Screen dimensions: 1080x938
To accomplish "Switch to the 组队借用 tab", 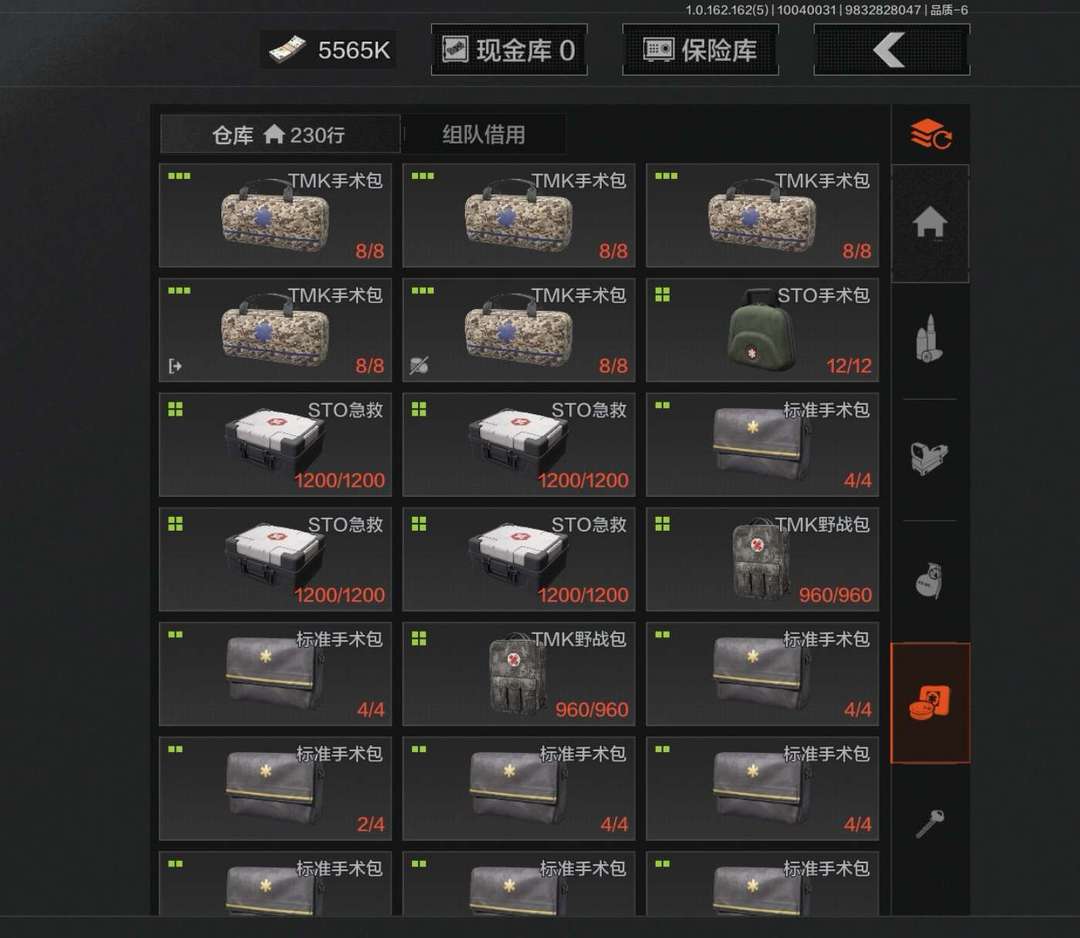I will pyautogui.click(x=484, y=134).
